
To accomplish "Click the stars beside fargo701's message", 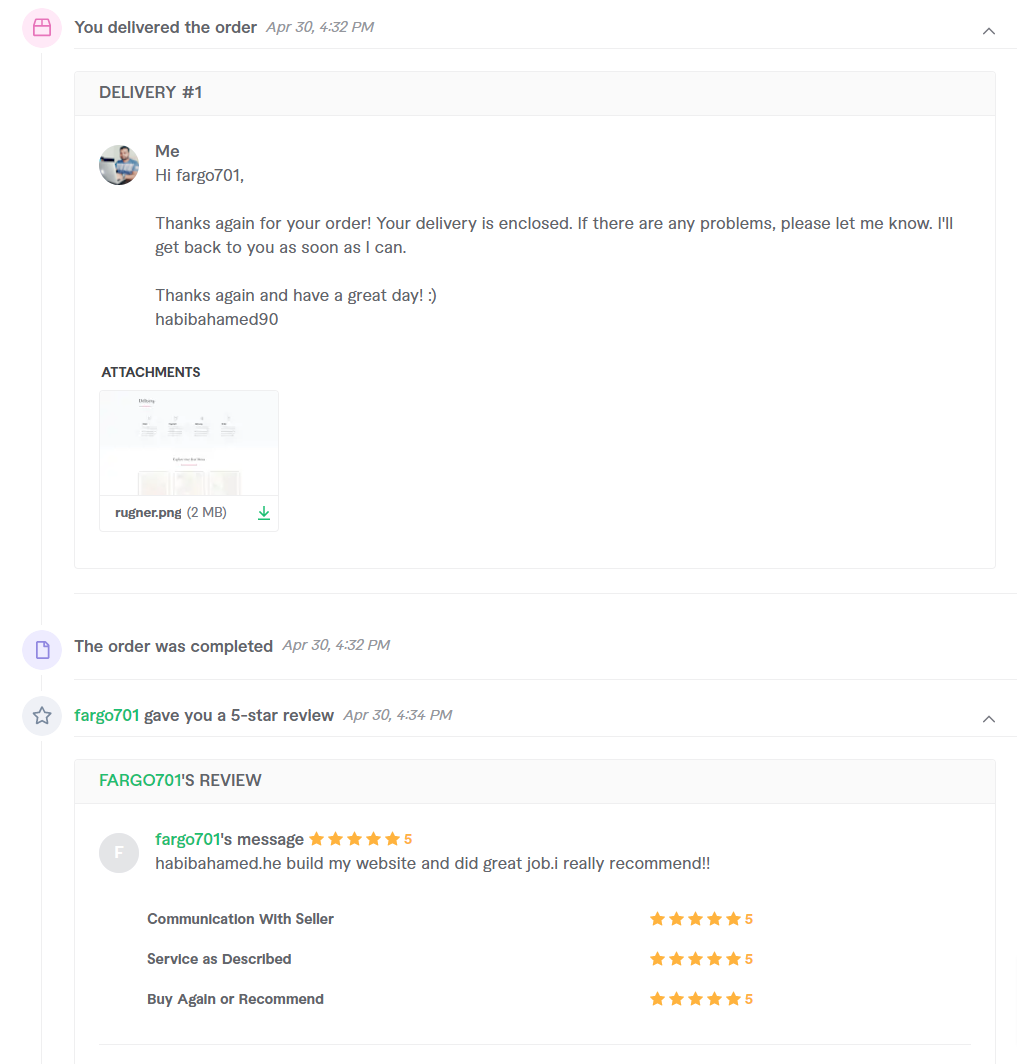I will click(355, 839).
